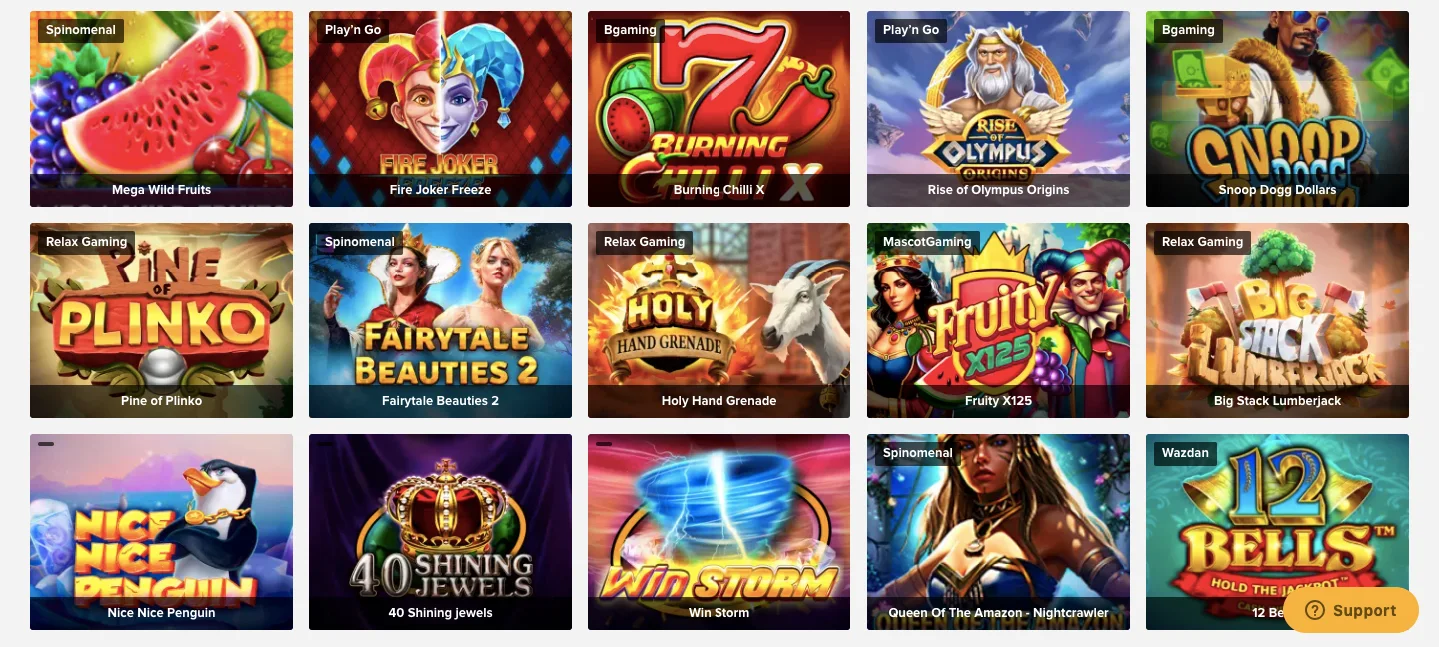Play Nice Nice Penguin game
1439x647 pixels.
(161, 532)
